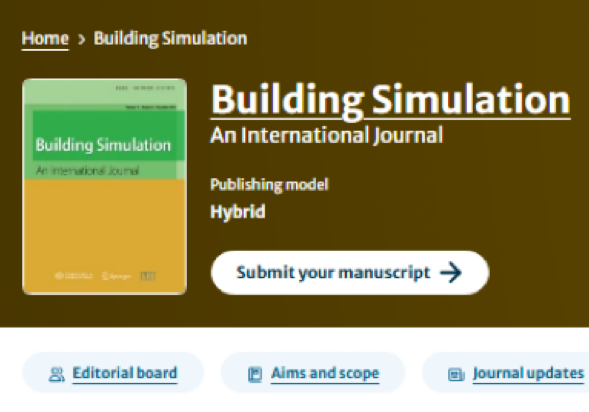Image resolution: width=589 pixels, height=412 pixels.
Task: Click the Submit your manuscript button
Action: [350, 273]
